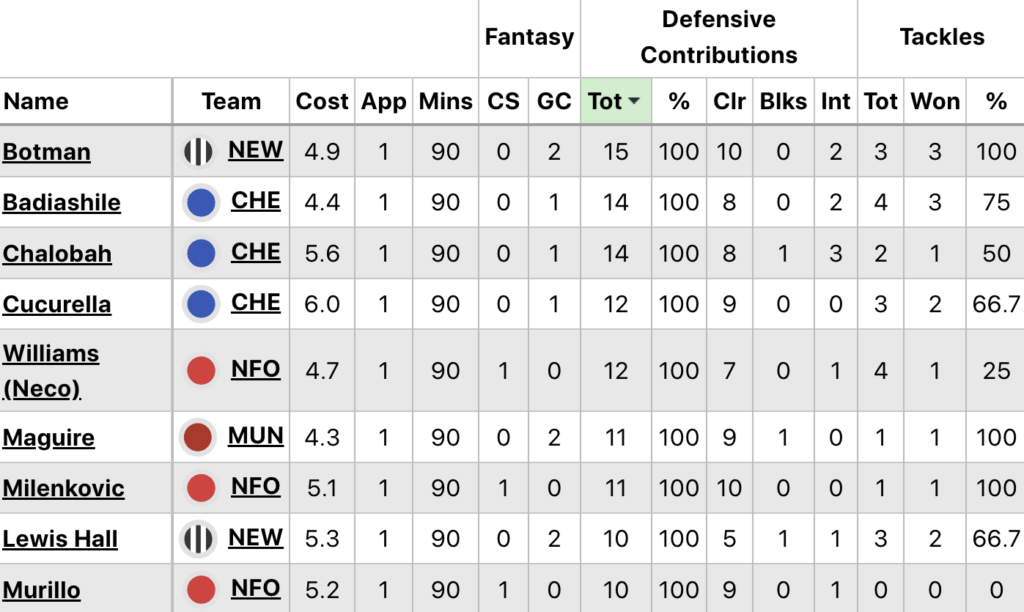Screen dimensions: 1024x612
Task: Click CHE team link in Badiashile row
Action: coord(256,201)
